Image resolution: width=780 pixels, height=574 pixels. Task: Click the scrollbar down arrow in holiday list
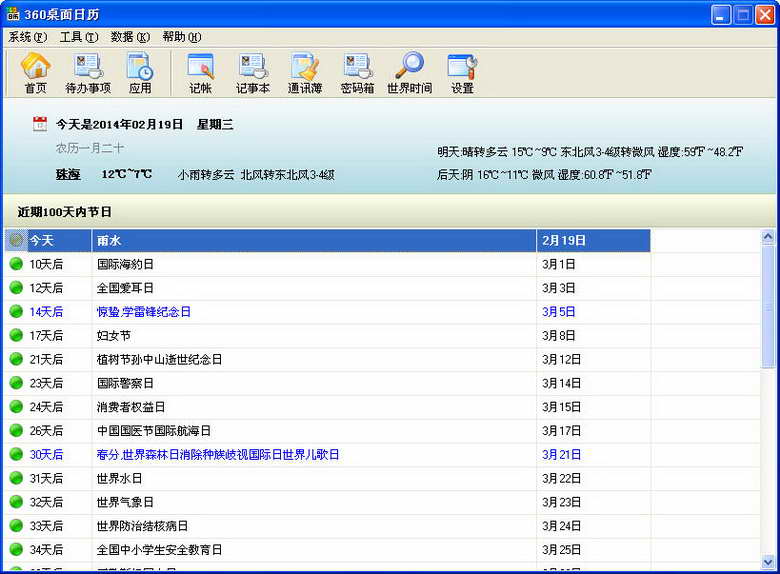pos(768,562)
